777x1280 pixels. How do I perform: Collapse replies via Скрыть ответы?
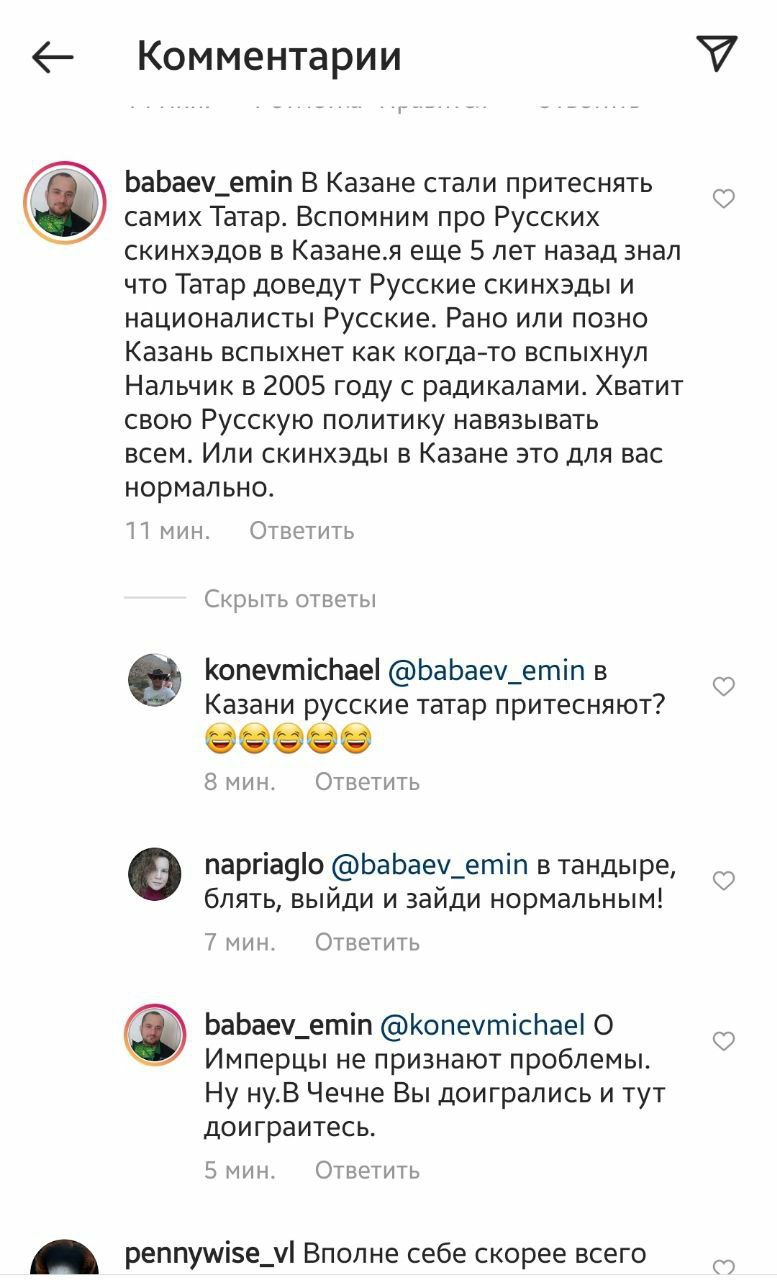290,599
